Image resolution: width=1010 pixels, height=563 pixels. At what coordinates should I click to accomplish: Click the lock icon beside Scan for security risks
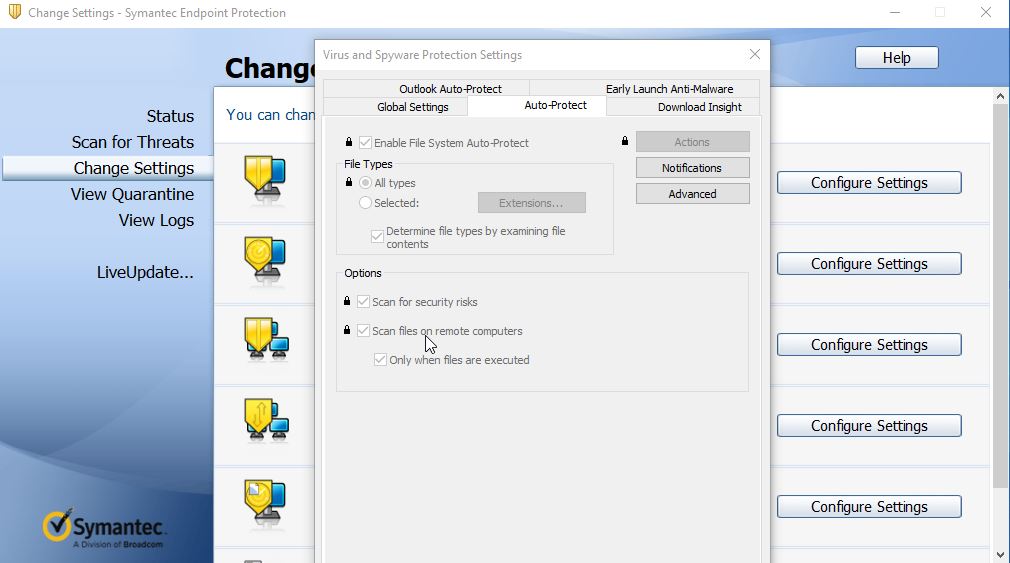pos(347,301)
